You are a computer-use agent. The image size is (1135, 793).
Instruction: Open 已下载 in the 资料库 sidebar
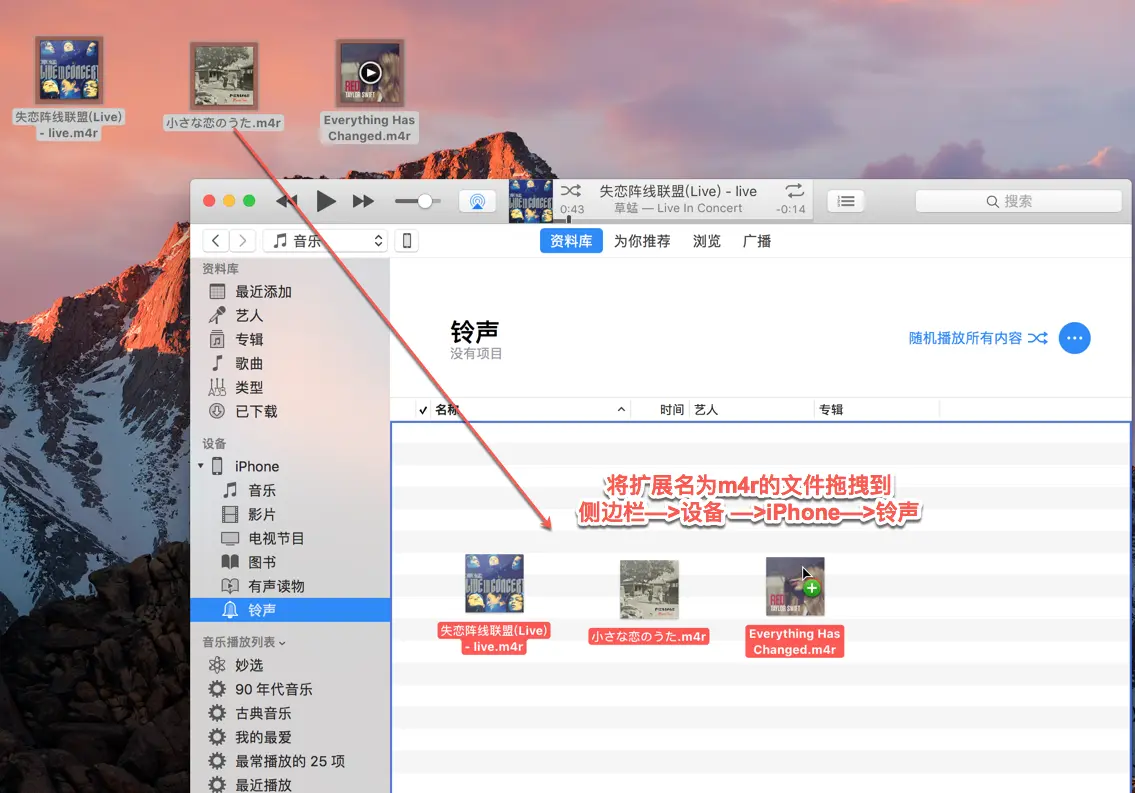pos(258,411)
